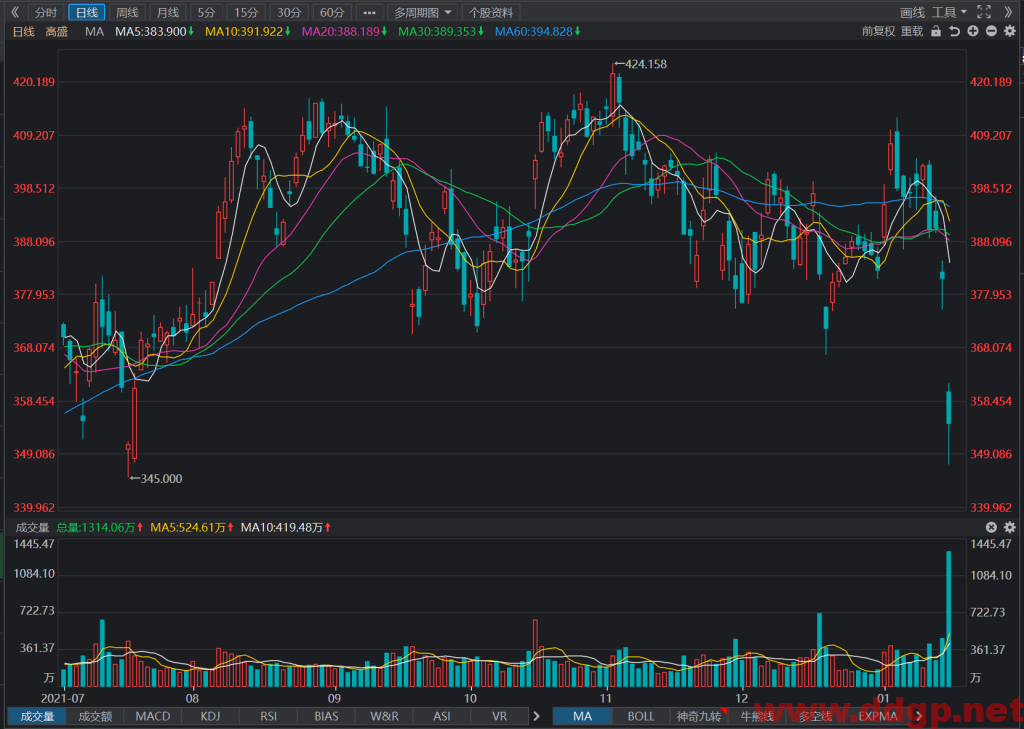Switch to 30分 minute chart
This screenshot has height=729, width=1024.
pos(289,12)
